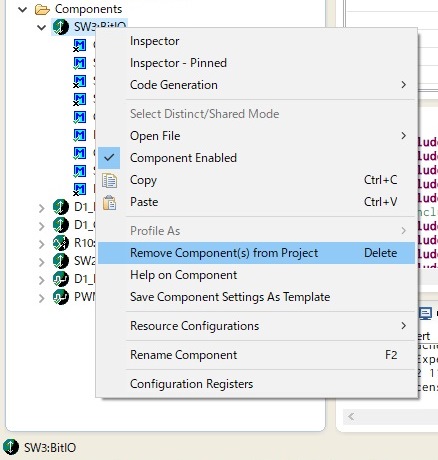This screenshot has height=460, width=438.
Task: Click the SW3:BitIO icon in the status bar
Action: [x=11, y=447]
